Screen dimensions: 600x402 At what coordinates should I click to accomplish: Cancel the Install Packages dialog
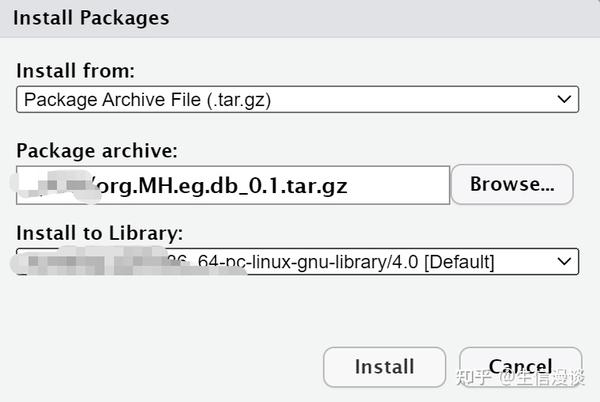(x=520, y=367)
